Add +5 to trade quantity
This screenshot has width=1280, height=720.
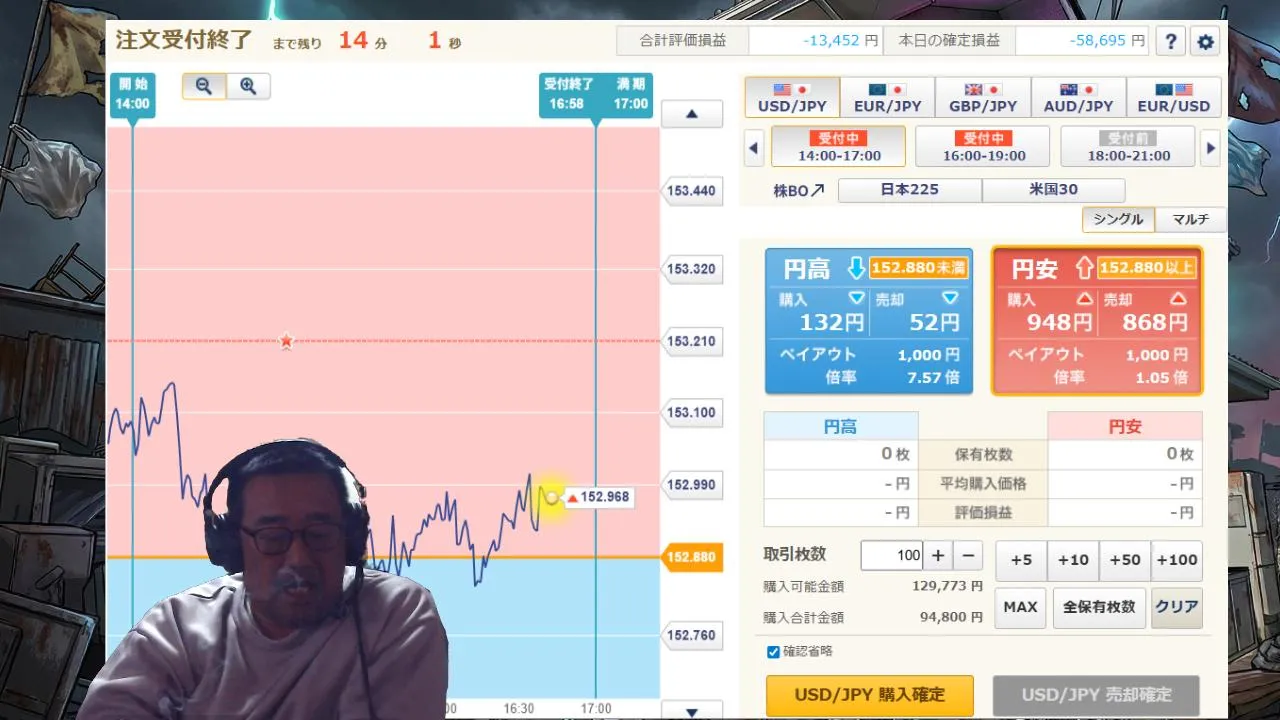click(x=1021, y=560)
